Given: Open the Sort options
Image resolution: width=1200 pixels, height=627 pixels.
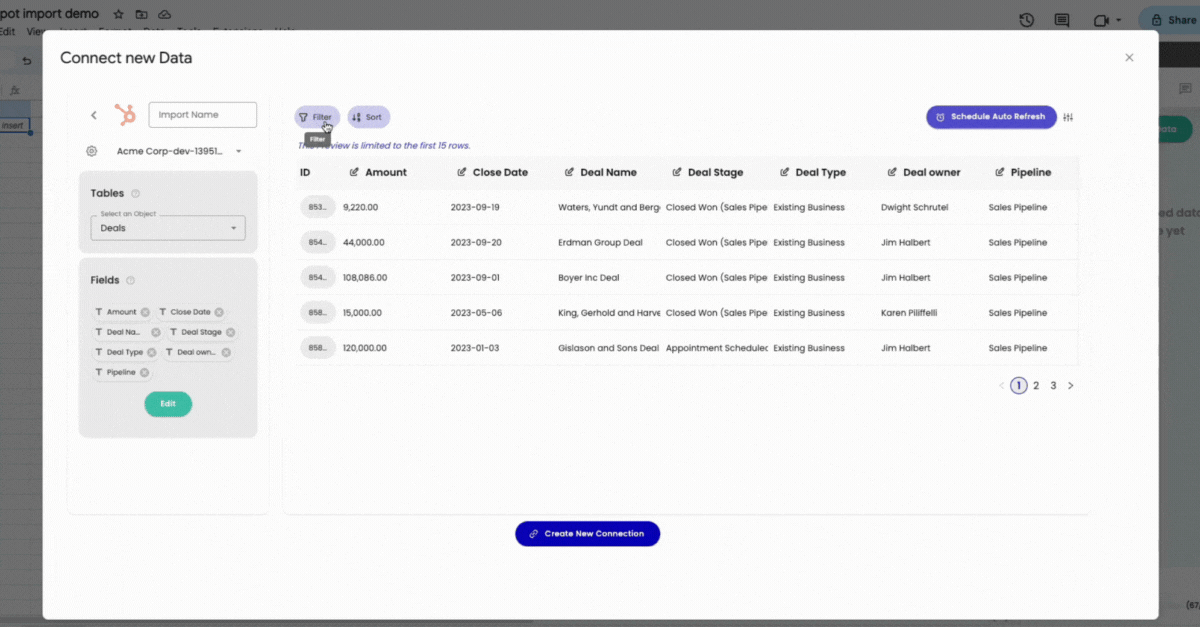Looking at the screenshot, I should 368,117.
